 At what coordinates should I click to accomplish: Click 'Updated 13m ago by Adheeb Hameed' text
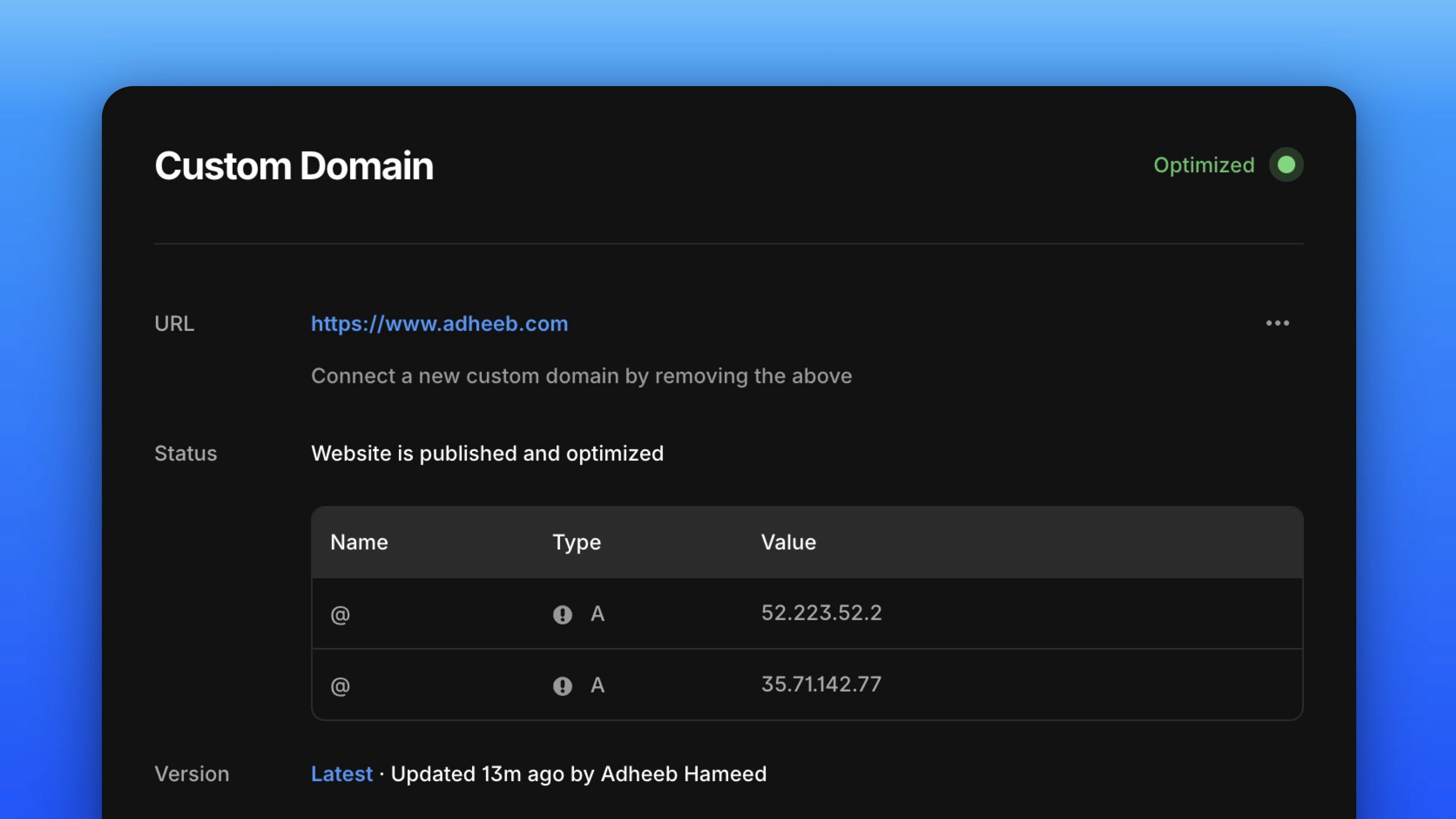coord(578,774)
